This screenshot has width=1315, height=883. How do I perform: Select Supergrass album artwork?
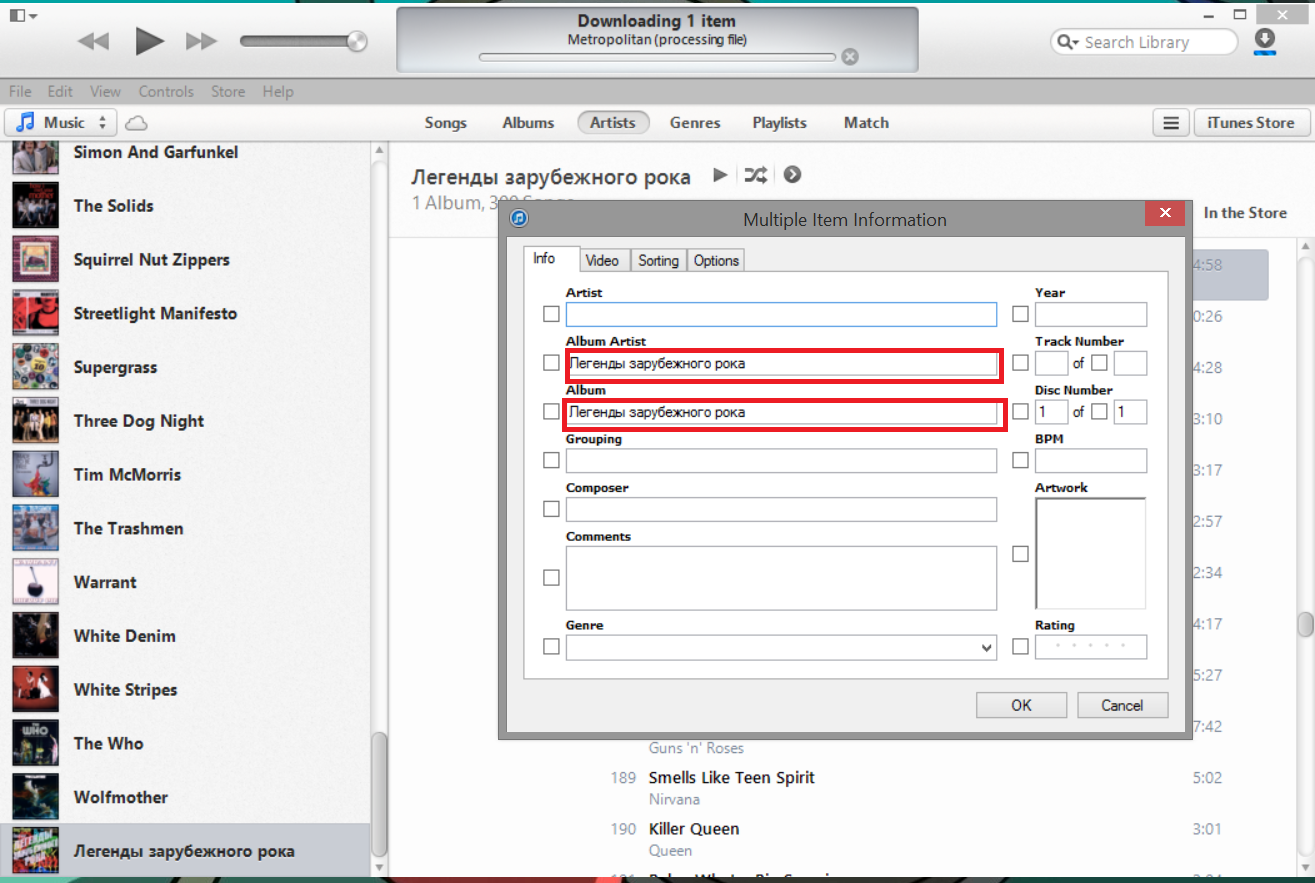[x=35, y=367]
